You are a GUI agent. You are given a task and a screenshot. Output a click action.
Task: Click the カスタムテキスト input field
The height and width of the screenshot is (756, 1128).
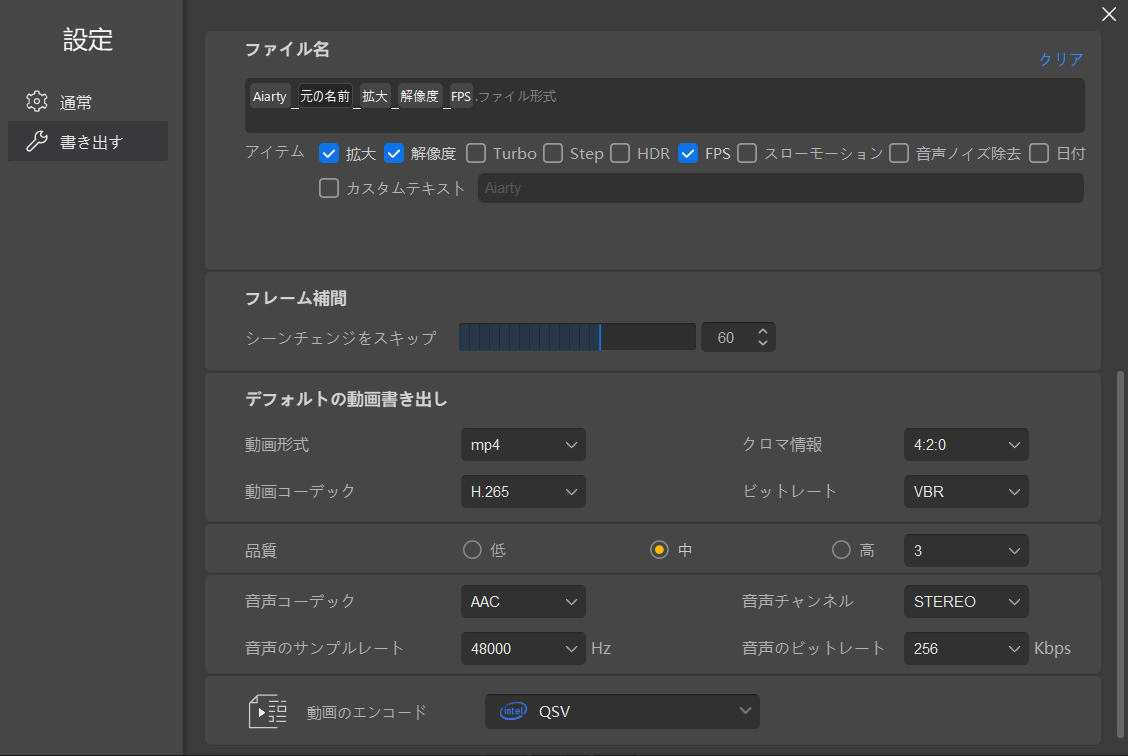pos(780,188)
